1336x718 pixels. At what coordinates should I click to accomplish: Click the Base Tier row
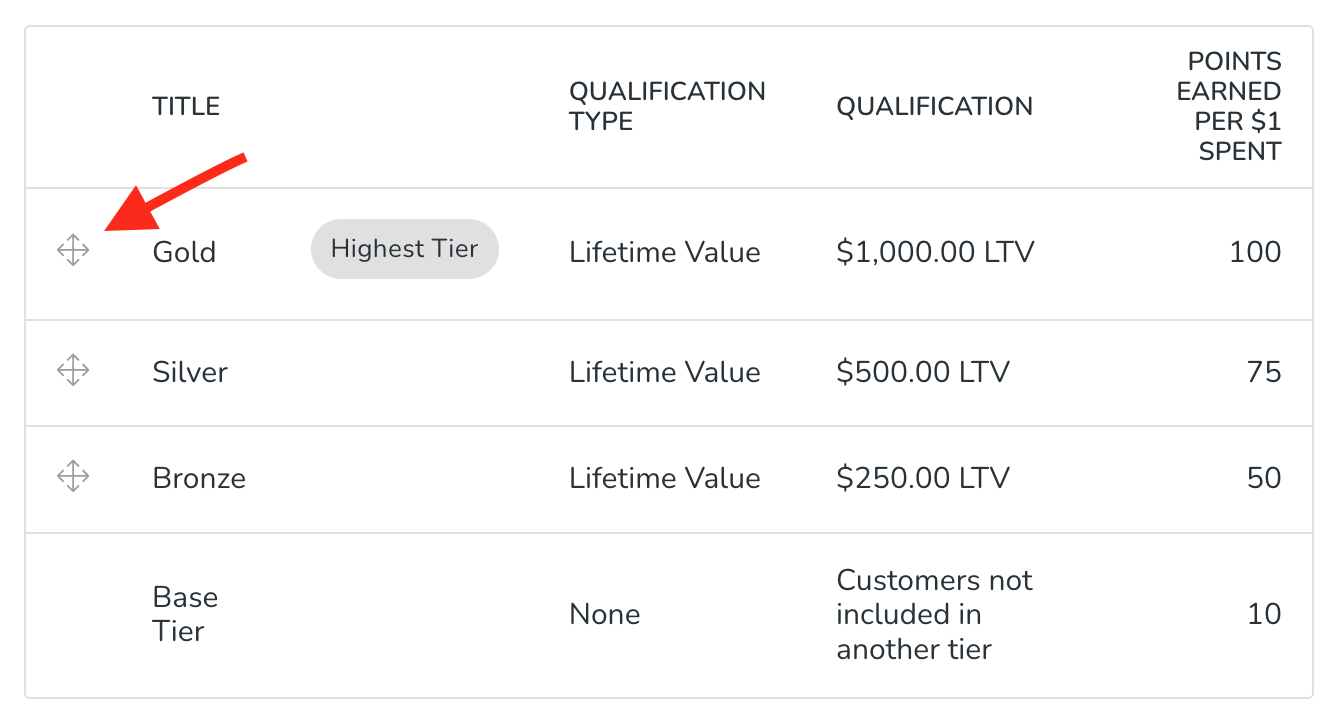[184, 614]
